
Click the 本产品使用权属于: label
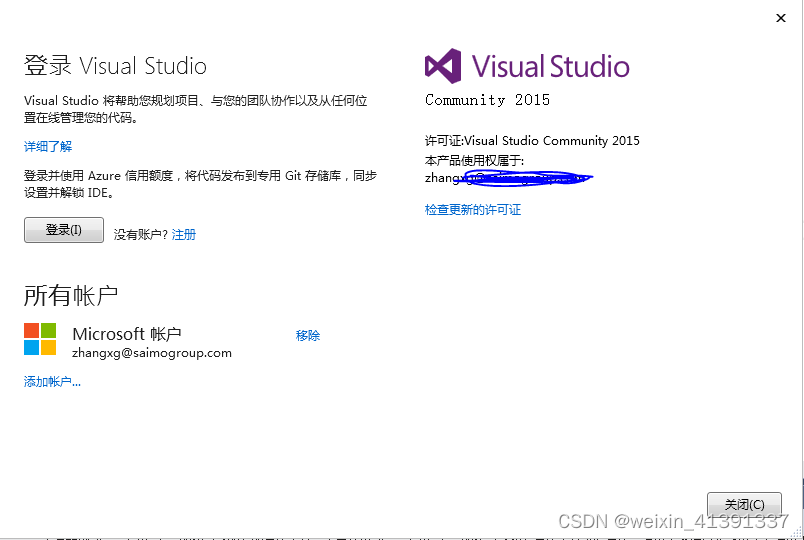point(474,161)
